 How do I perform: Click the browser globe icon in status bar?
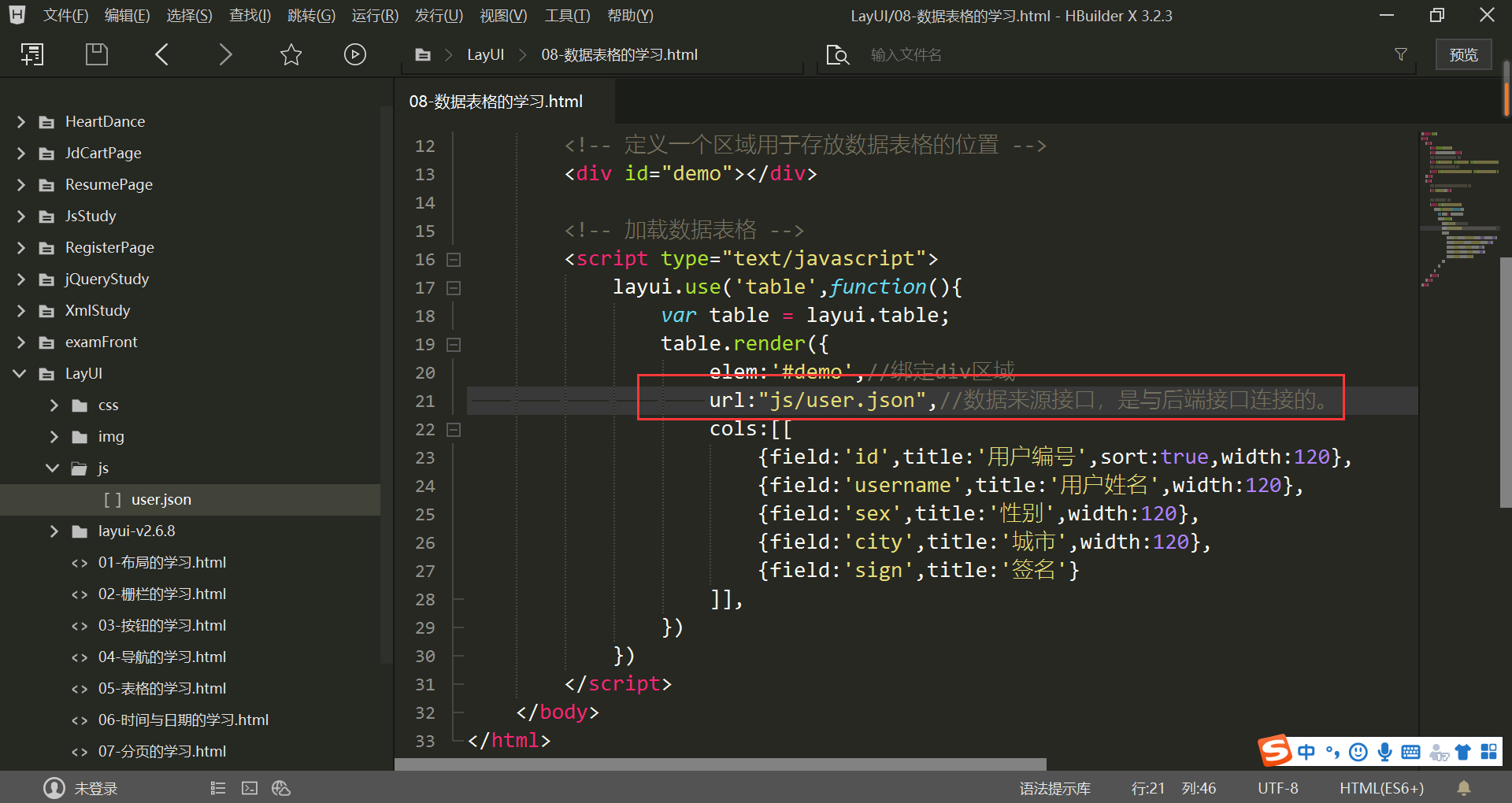[281, 788]
